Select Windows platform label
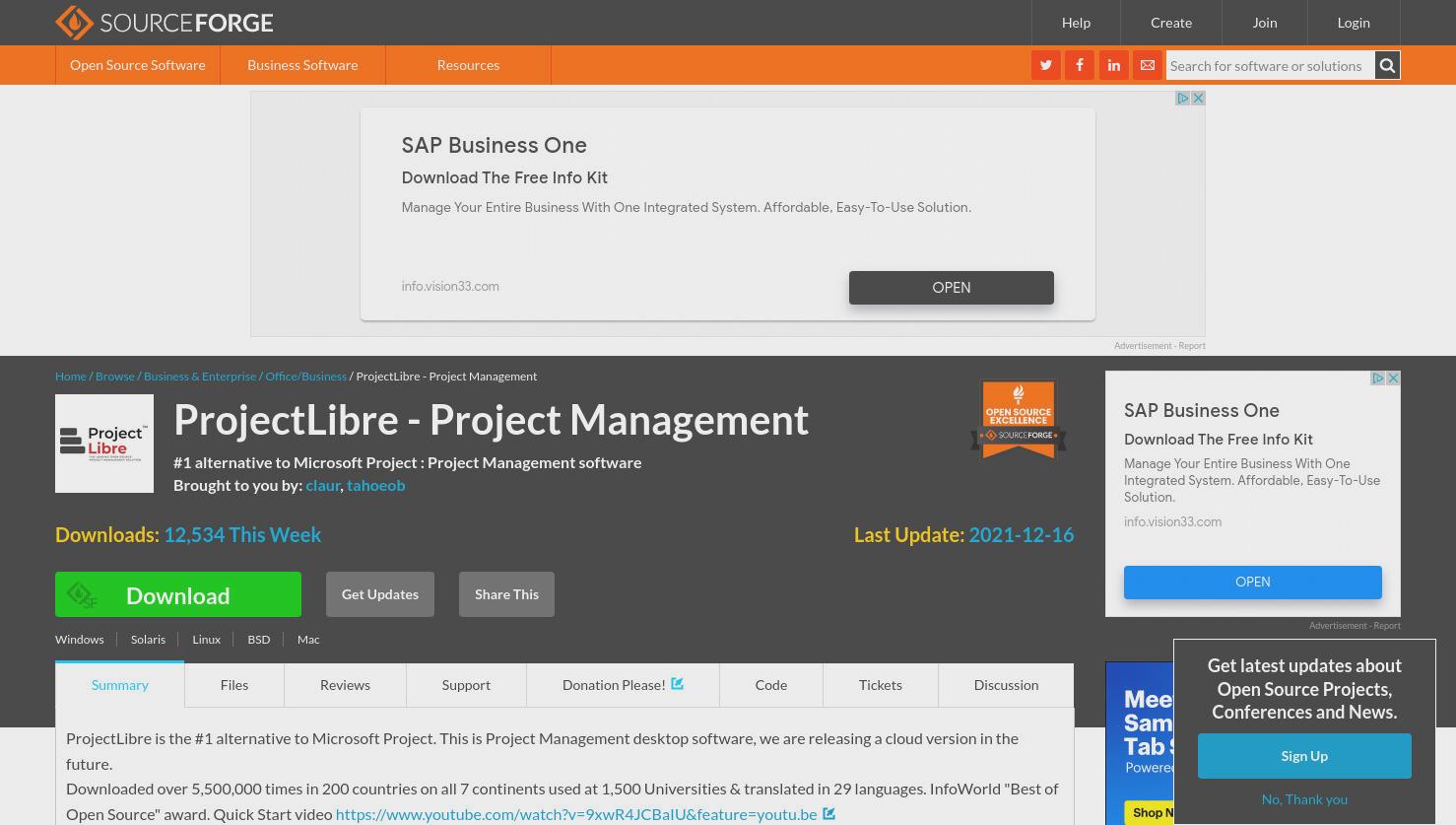1456x825 pixels. tap(80, 639)
